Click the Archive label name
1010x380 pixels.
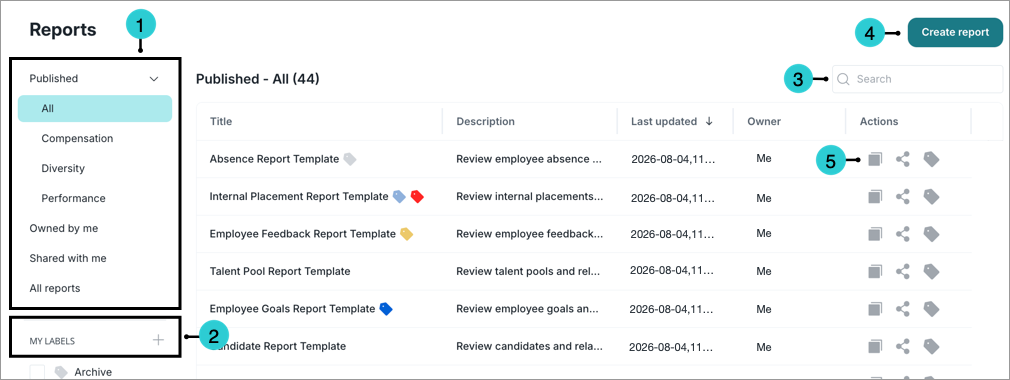pyautogui.click(x=93, y=372)
